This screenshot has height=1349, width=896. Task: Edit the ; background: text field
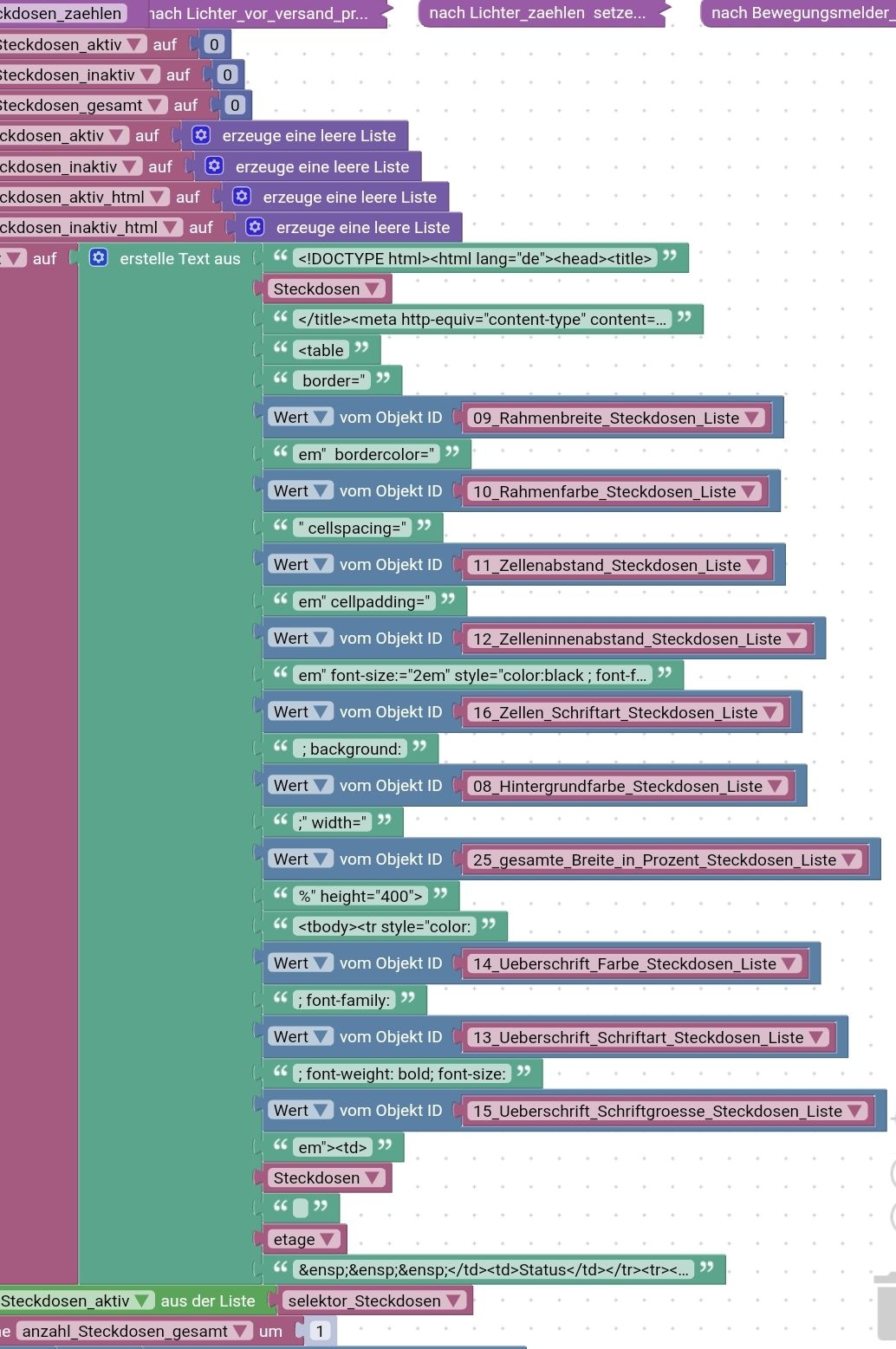coord(350,749)
